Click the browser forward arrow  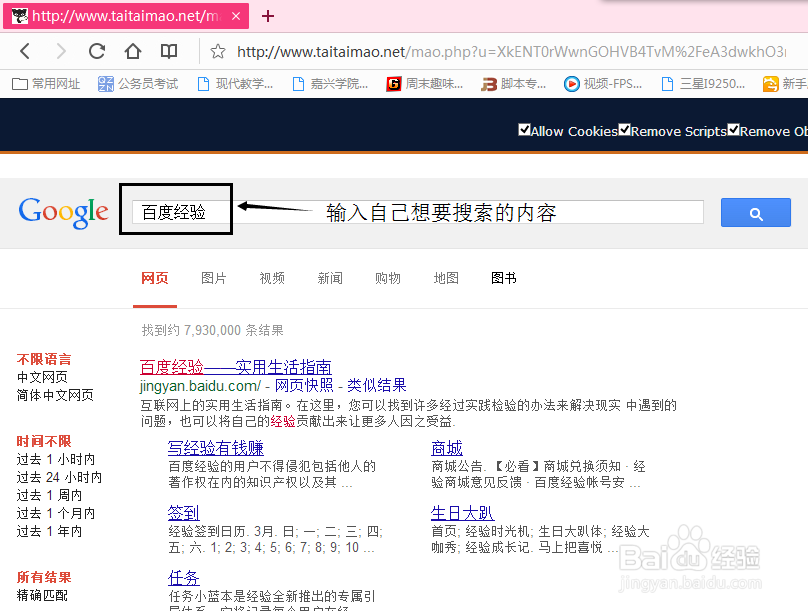click(x=61, y=51)
